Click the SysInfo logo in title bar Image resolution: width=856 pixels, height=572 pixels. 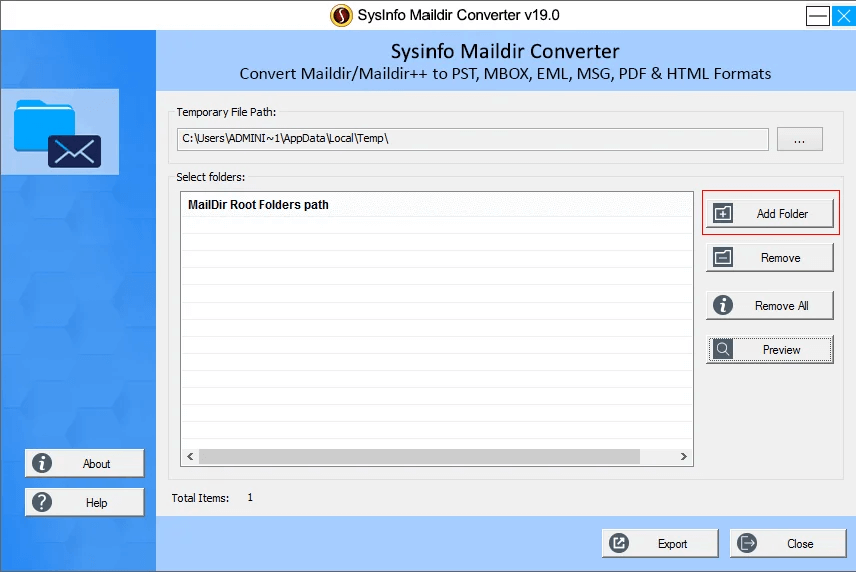341,15
